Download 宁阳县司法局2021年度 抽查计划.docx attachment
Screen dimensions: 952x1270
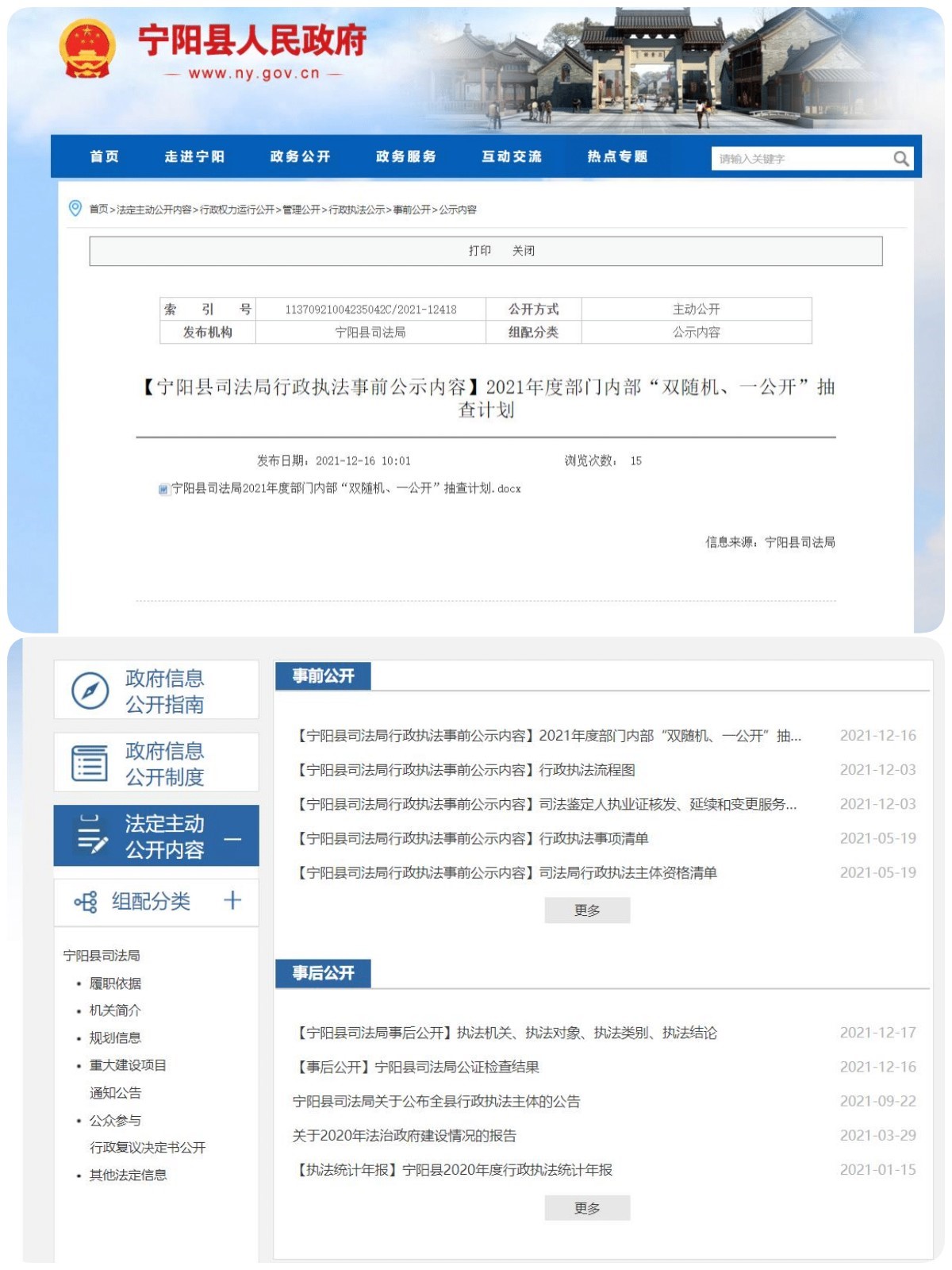(x=346, y=489)
